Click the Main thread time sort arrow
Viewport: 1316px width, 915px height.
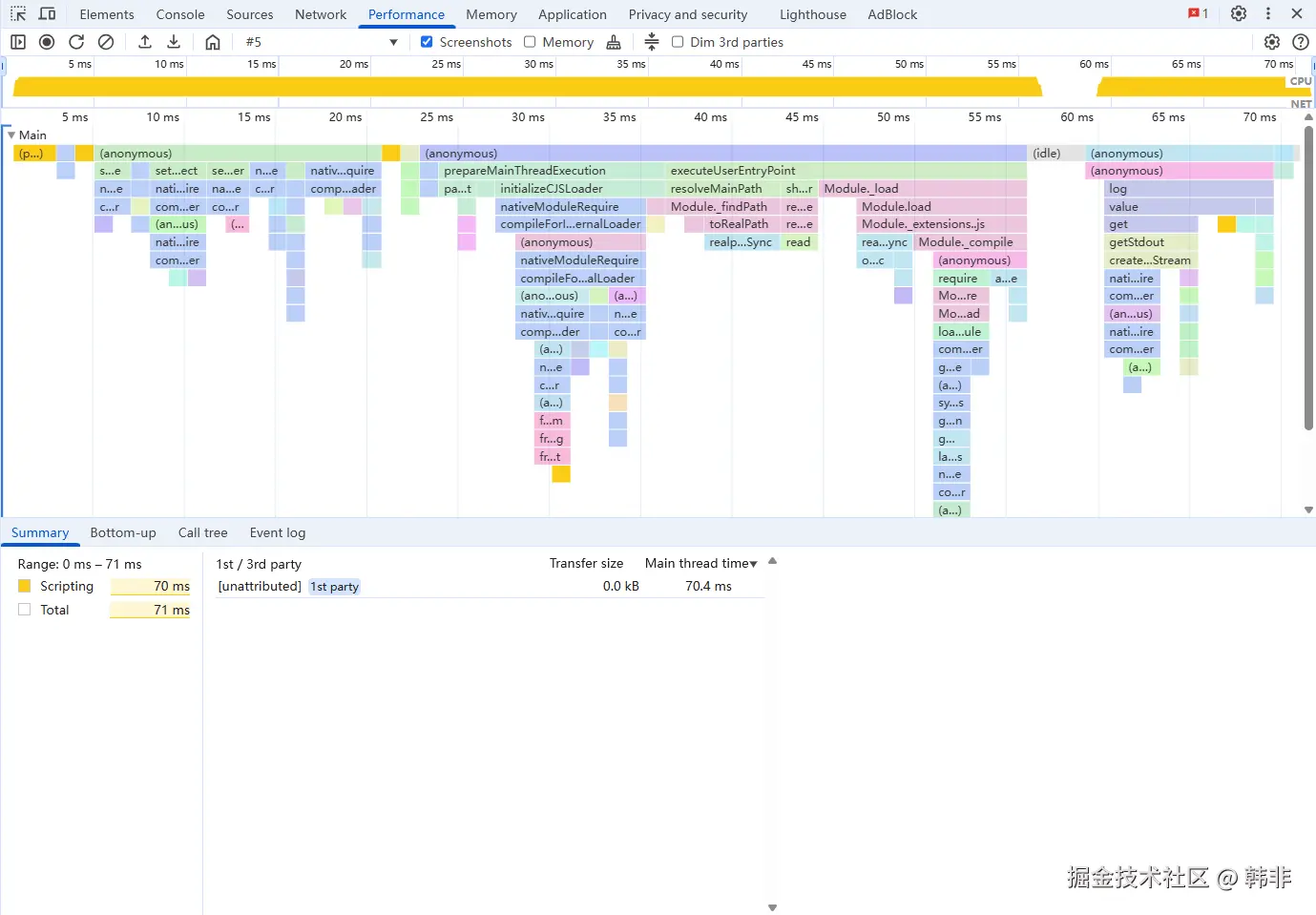754,564
